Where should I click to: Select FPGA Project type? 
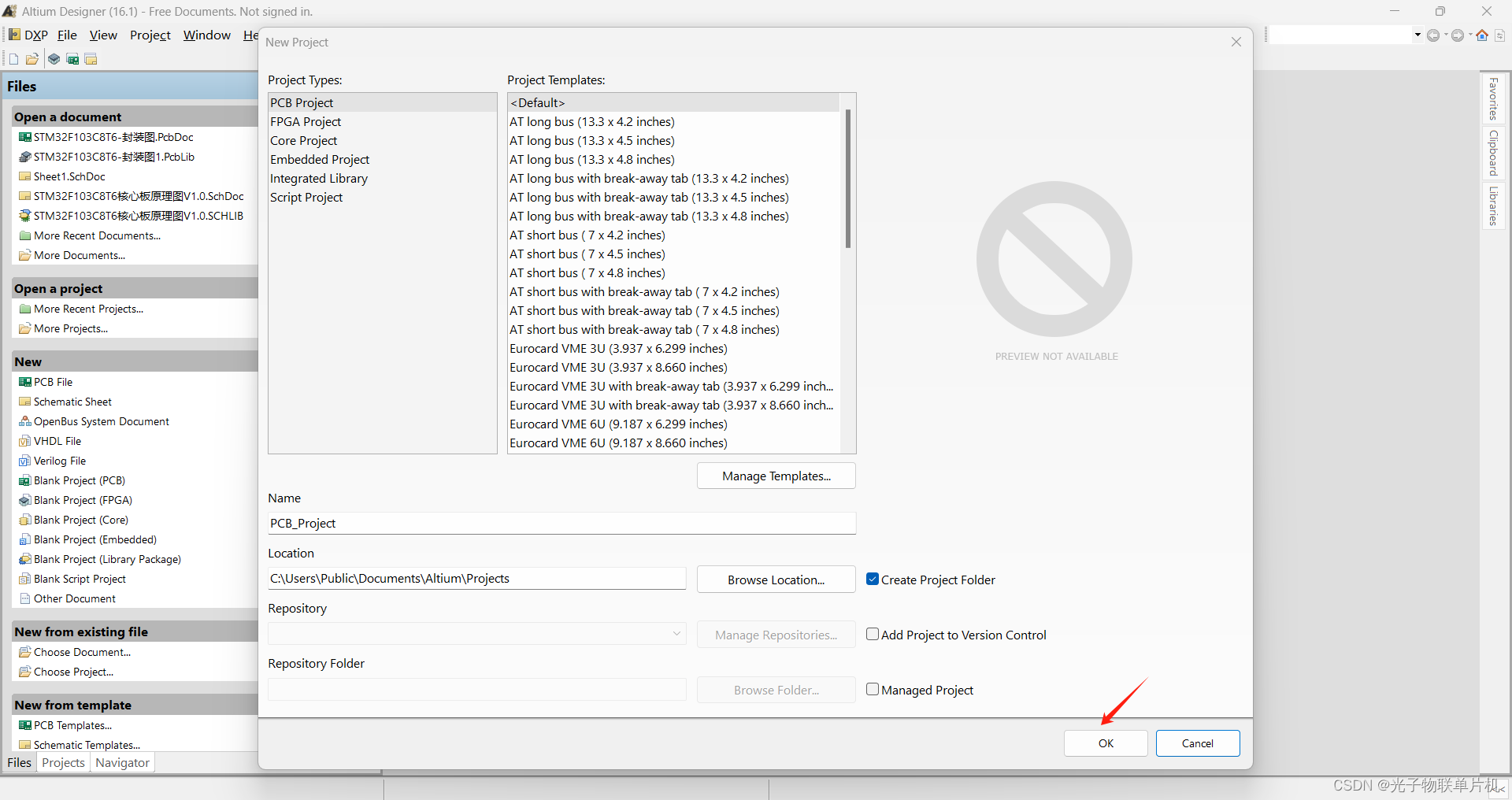click(383, 121)
